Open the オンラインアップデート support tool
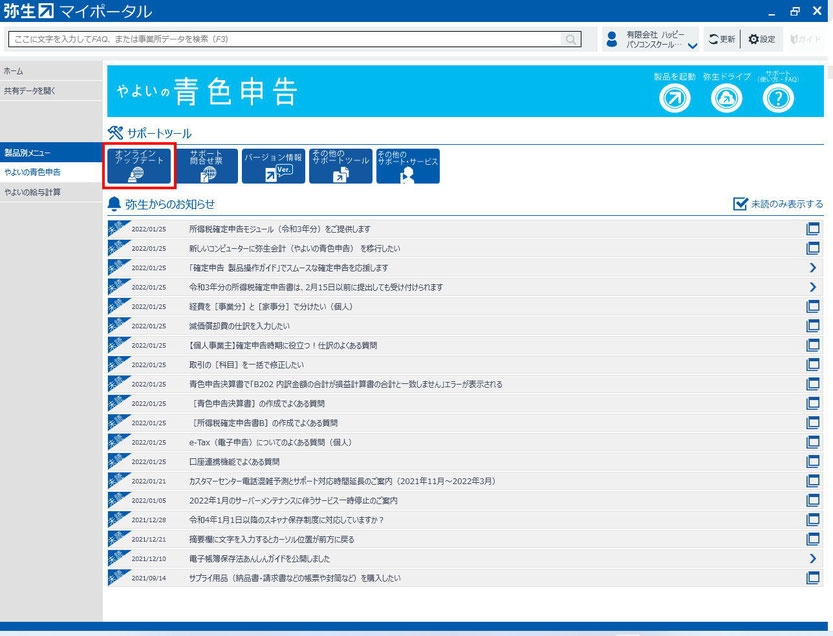833x636 pixels. point(139,166)
